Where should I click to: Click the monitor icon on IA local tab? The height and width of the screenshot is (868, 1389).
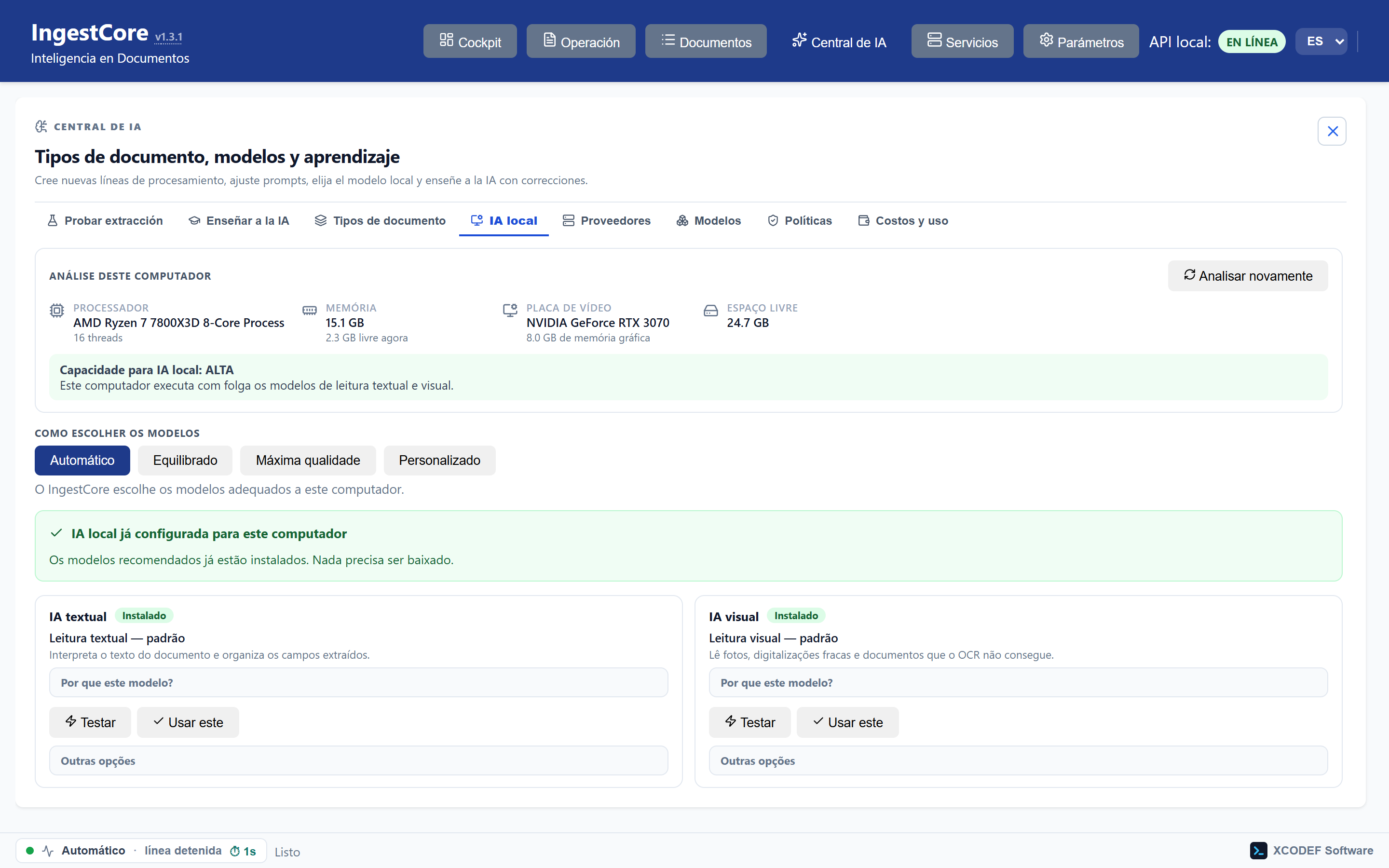pos(477,220)
